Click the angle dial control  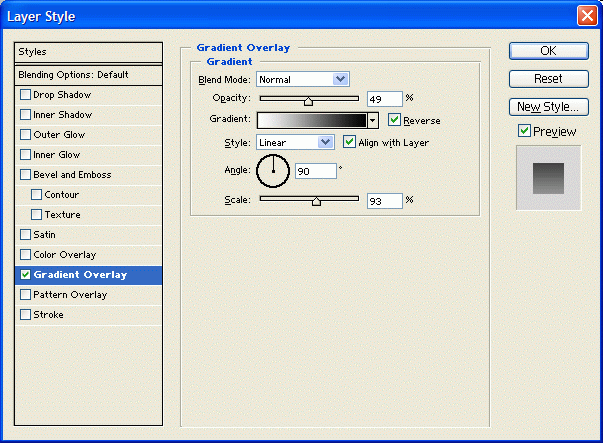[272, 172]
